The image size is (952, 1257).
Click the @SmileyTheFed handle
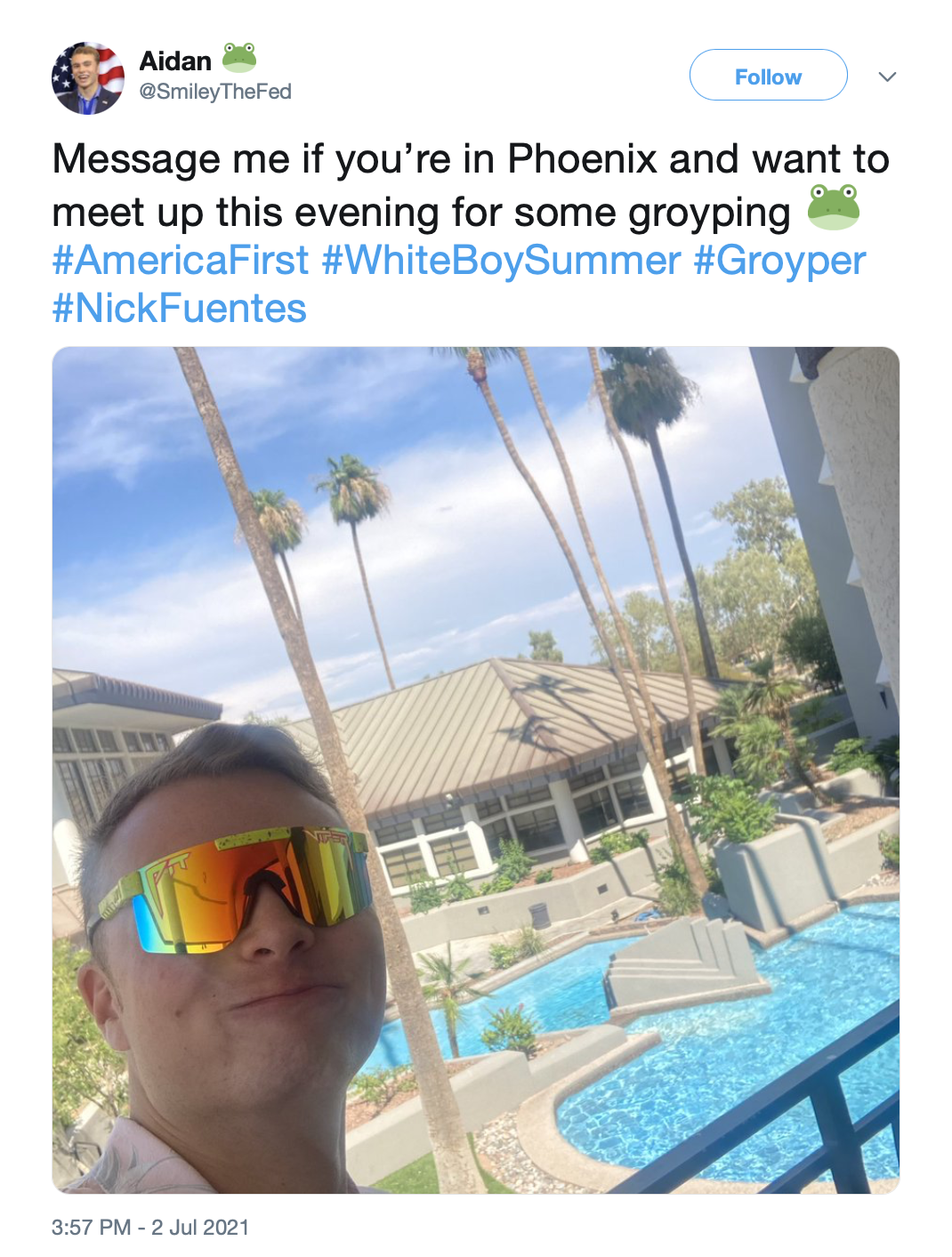[x=215, y=92]
